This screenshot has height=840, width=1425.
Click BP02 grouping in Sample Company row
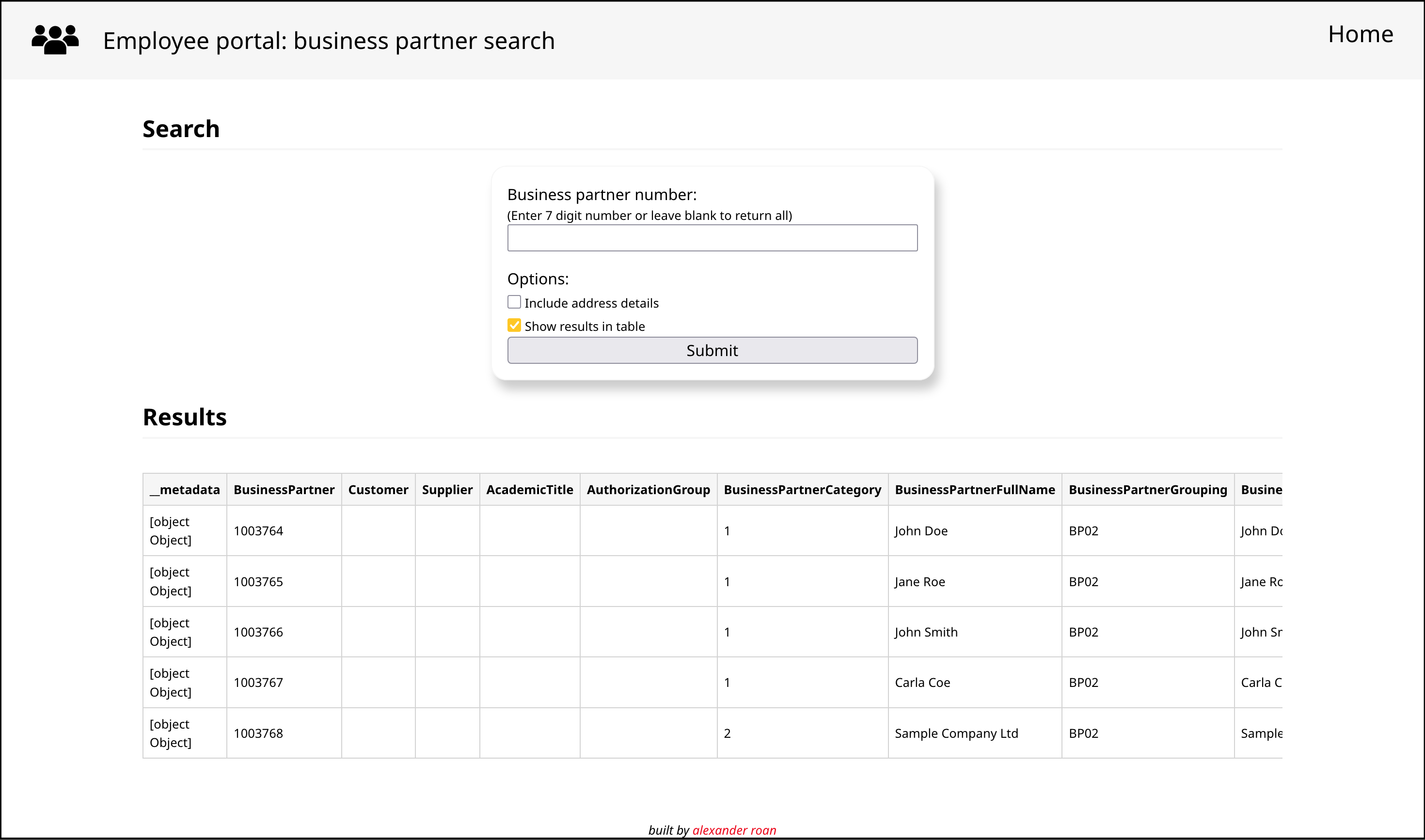click(x=1083, y=733)
